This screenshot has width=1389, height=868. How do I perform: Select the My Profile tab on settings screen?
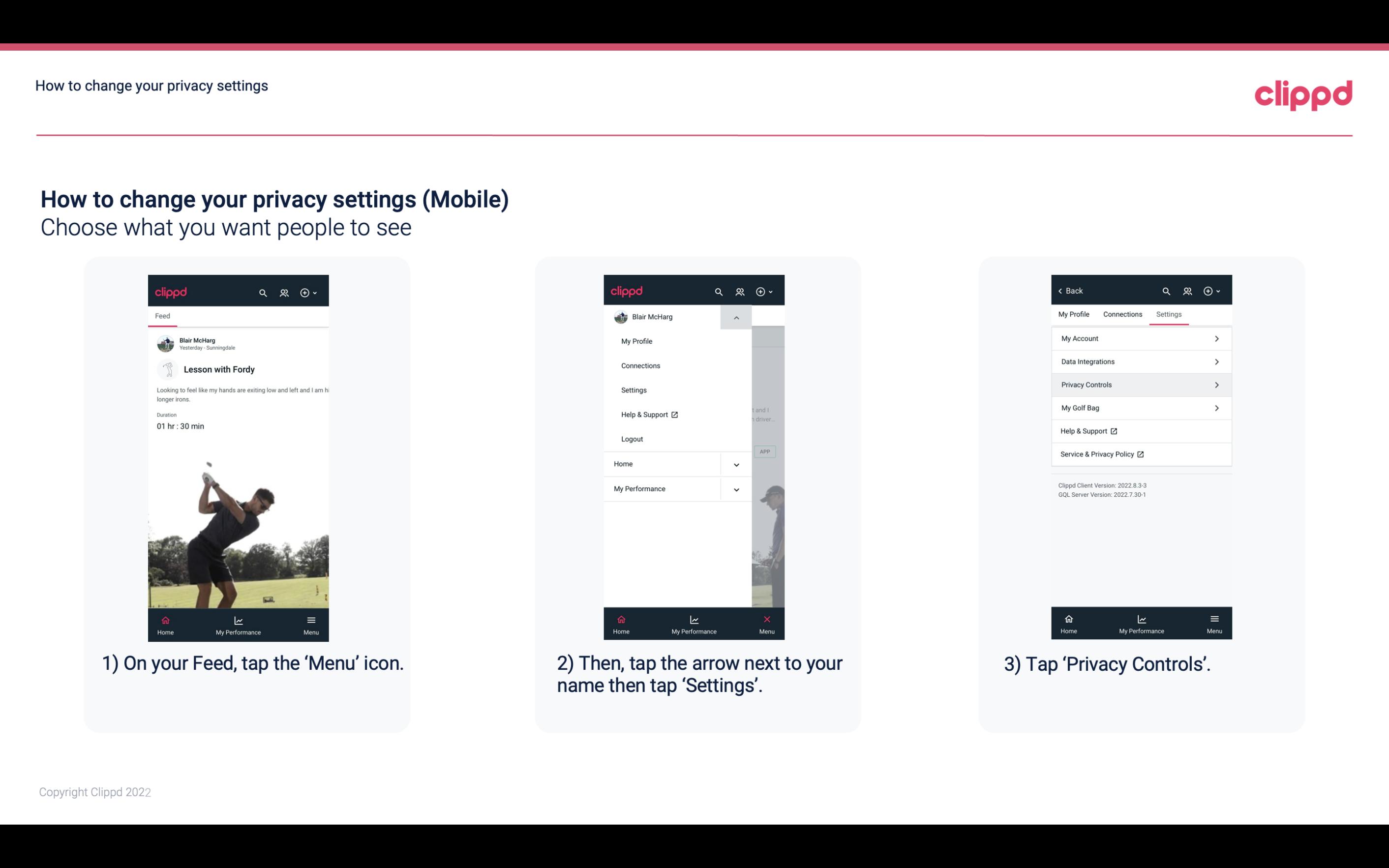tap(1075, 314)
